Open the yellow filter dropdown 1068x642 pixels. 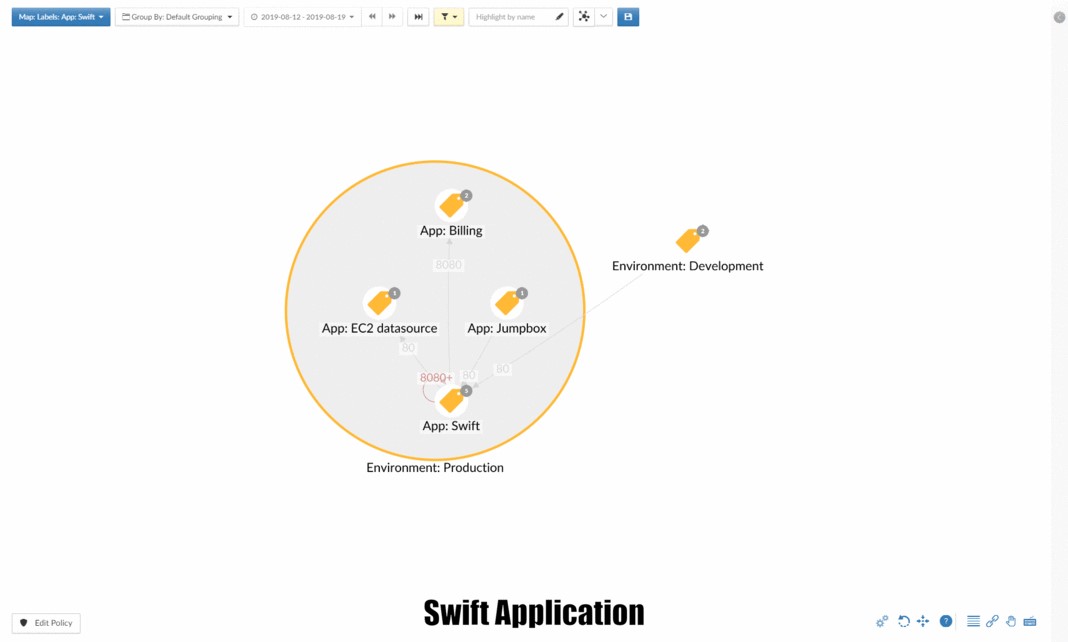[448, 17]
